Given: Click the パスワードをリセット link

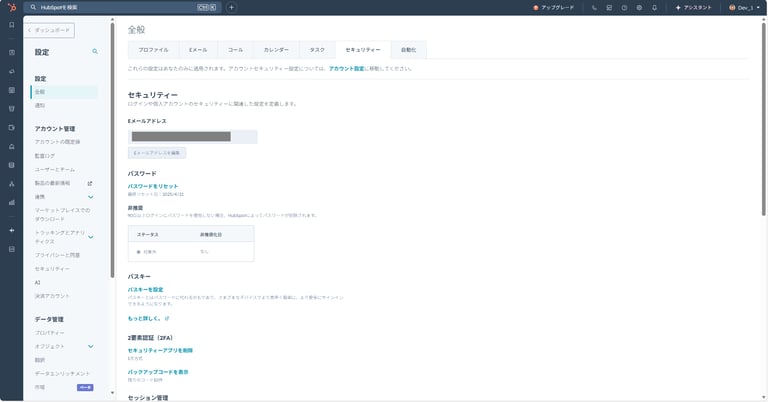Looking at the screenshot, I should click(153, 186).
